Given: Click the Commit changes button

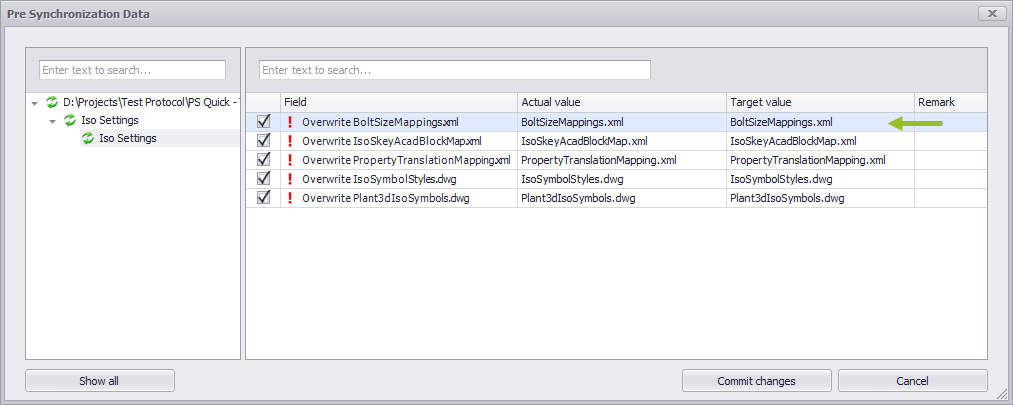Looking at the screenshot, I should (x=757, y=380).
